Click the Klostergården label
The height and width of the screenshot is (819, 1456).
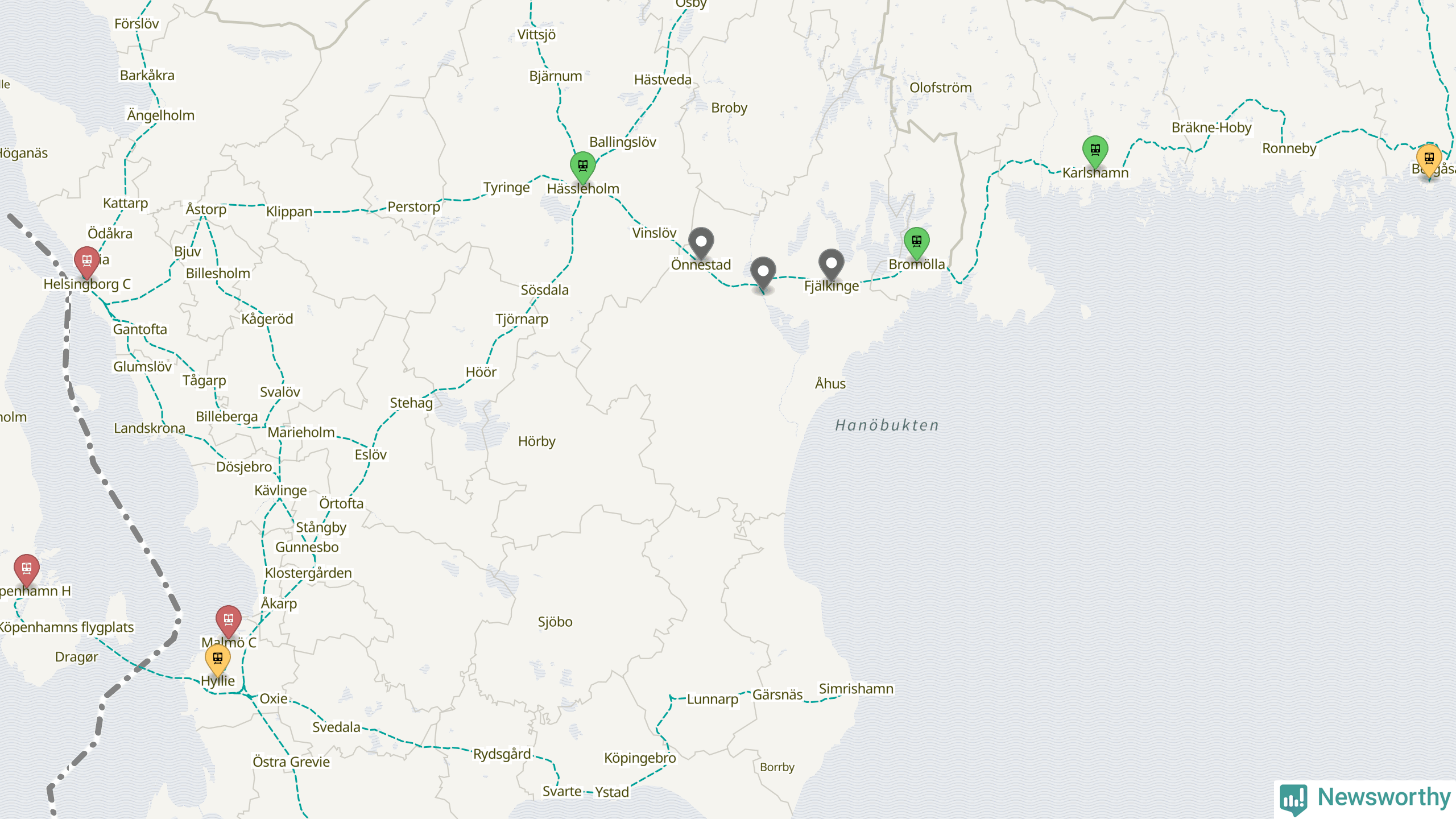[308, 573]
